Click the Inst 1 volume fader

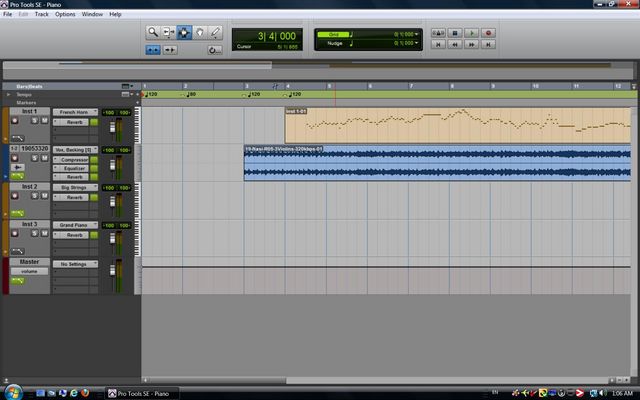(x=112, y=128)
